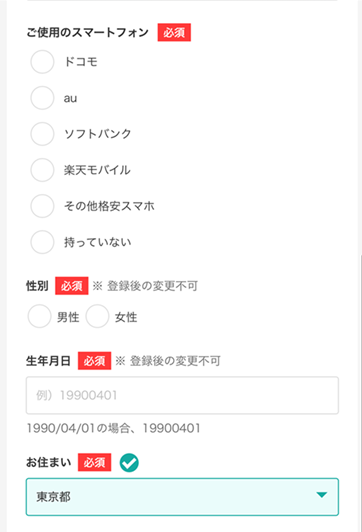The width and height of the screenshot is (362, 532).
Task: Click the 必須 badge next to 生年月日
Action: tap(94, 361)
